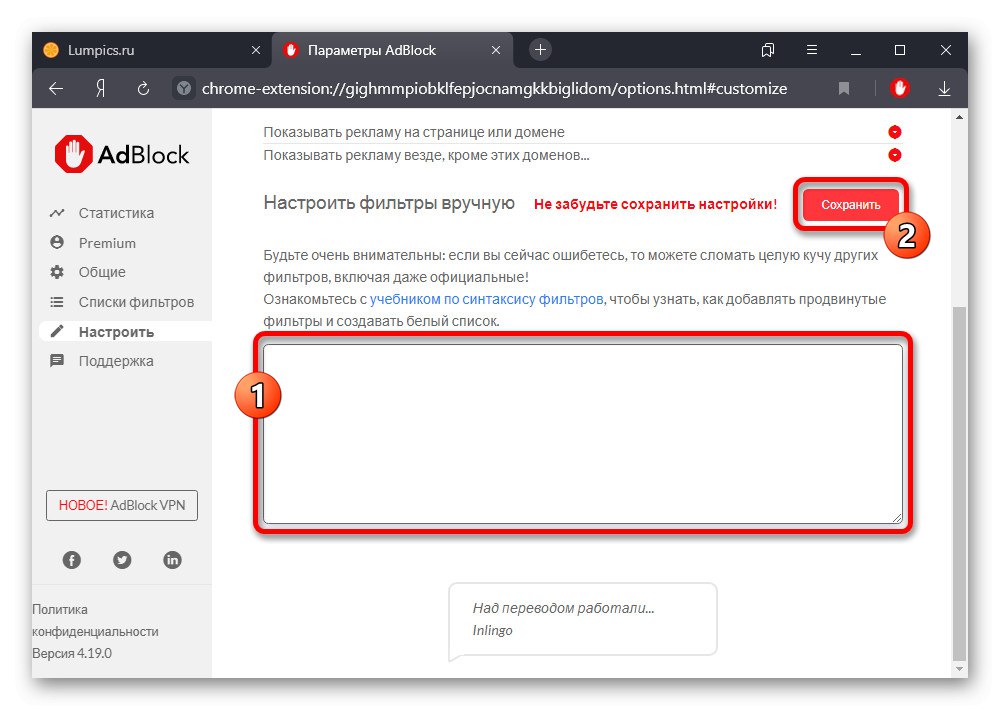Click the Настроить pencil icon
Screen dimensions: 1000x710
(x=57, y=331)
